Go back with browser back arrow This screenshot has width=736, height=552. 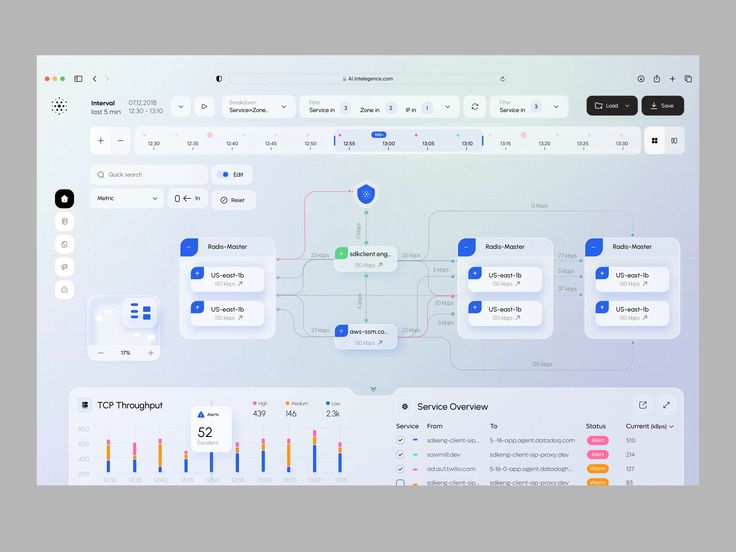tap(95, 79)
